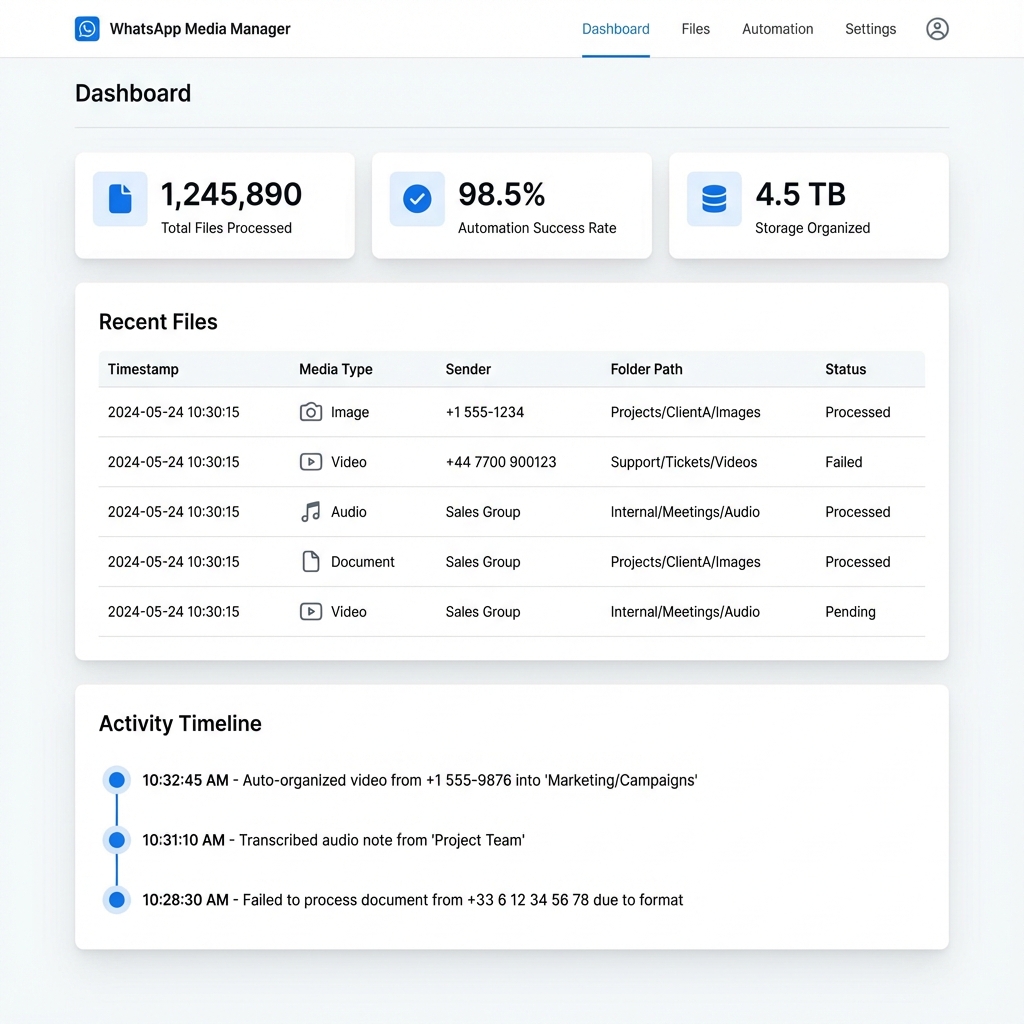1024x1024 pixels.
Task: Click the WhatsApp logo icon in header
Action: (87, 29)
